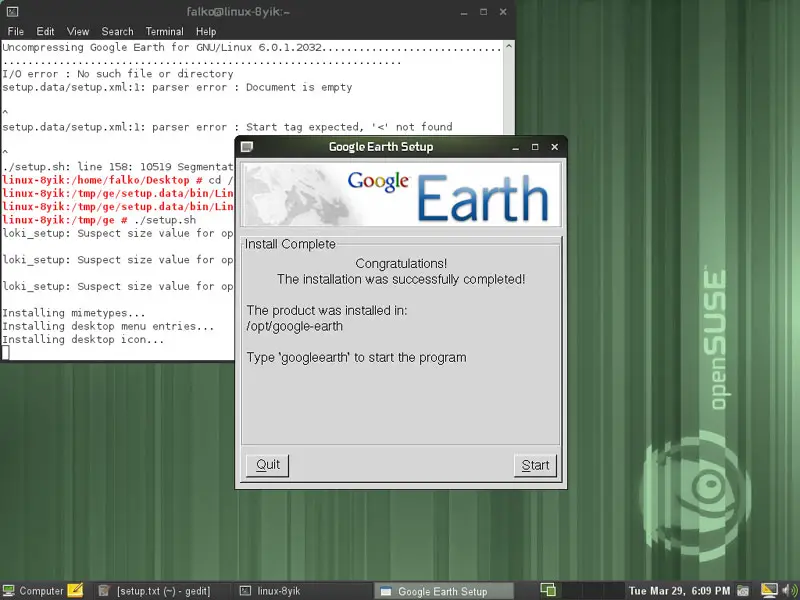Click the network monitor tray icon

coord(769,590)
